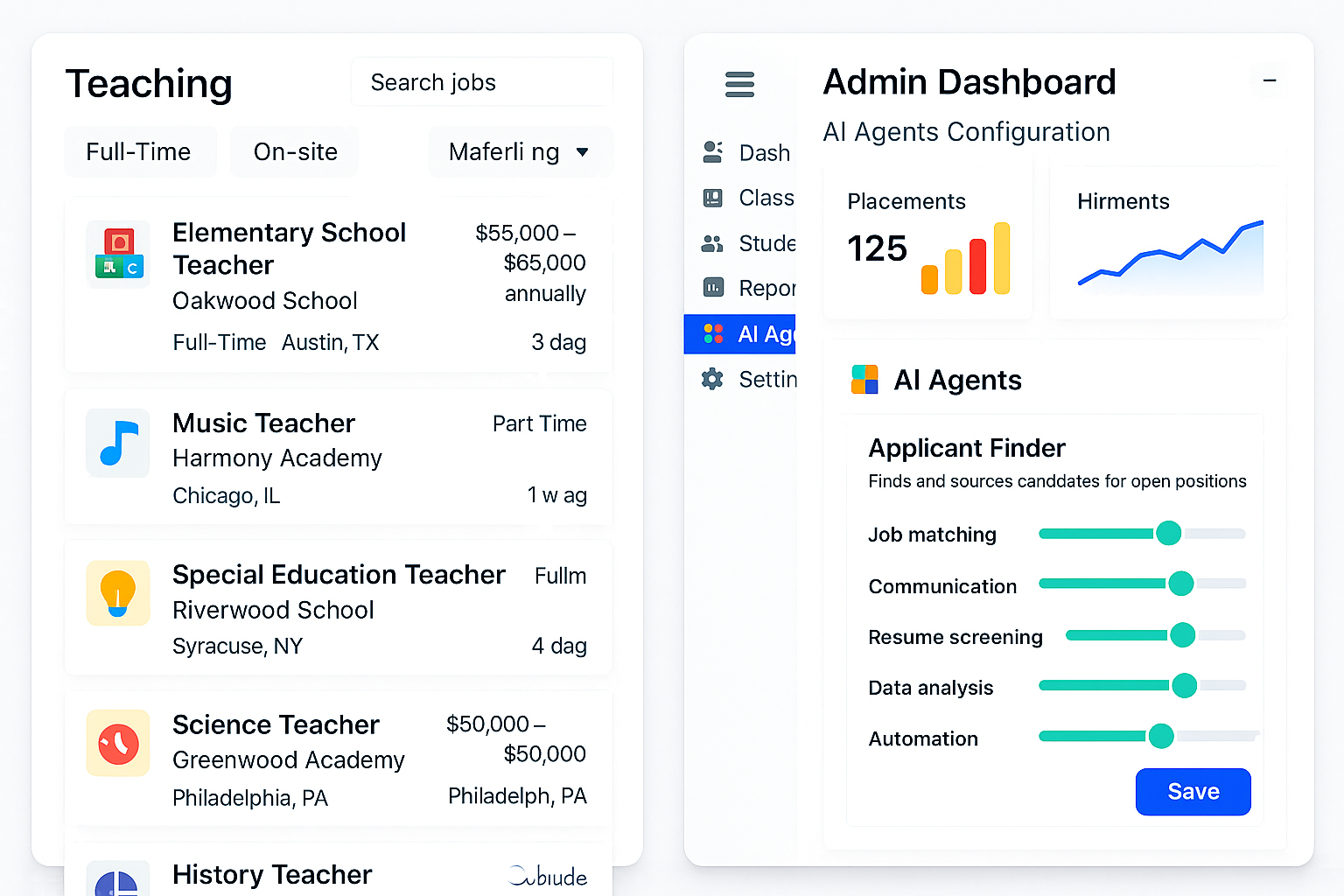Screen dimensions: 1344x896
Task: Click the Dashboard person icon in sidebar
Action: [712, 152]
